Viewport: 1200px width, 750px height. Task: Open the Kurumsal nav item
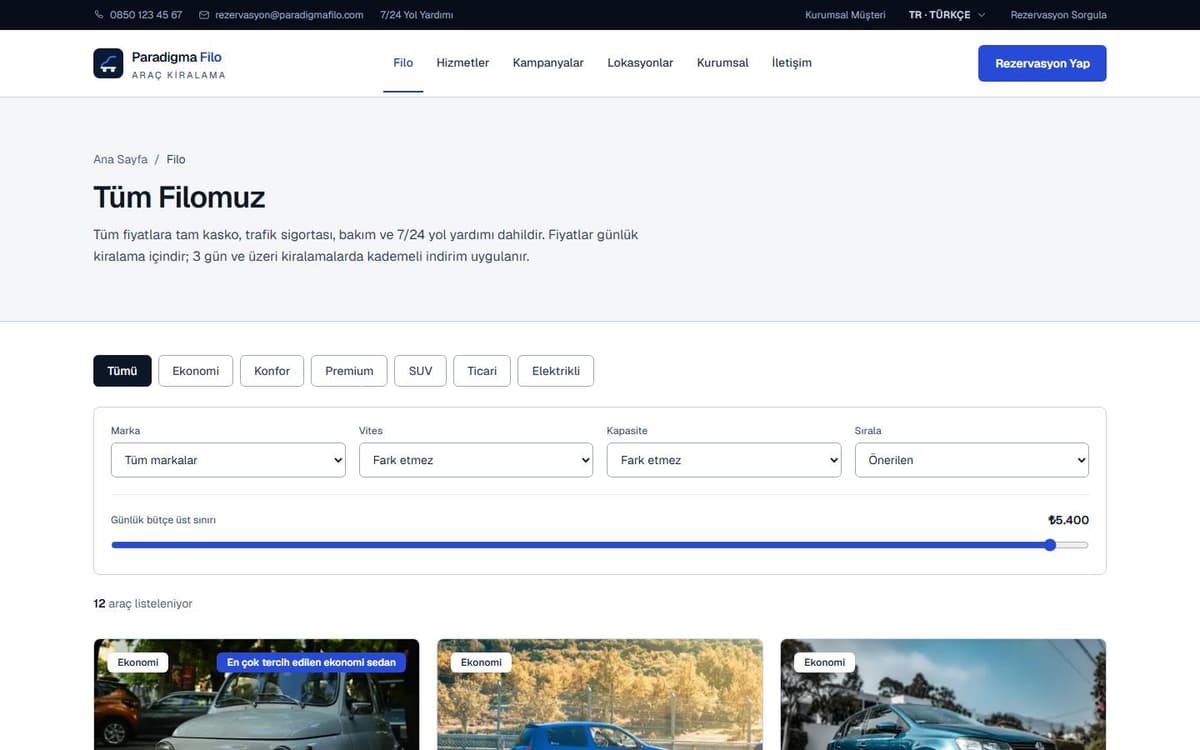(723, 63)
